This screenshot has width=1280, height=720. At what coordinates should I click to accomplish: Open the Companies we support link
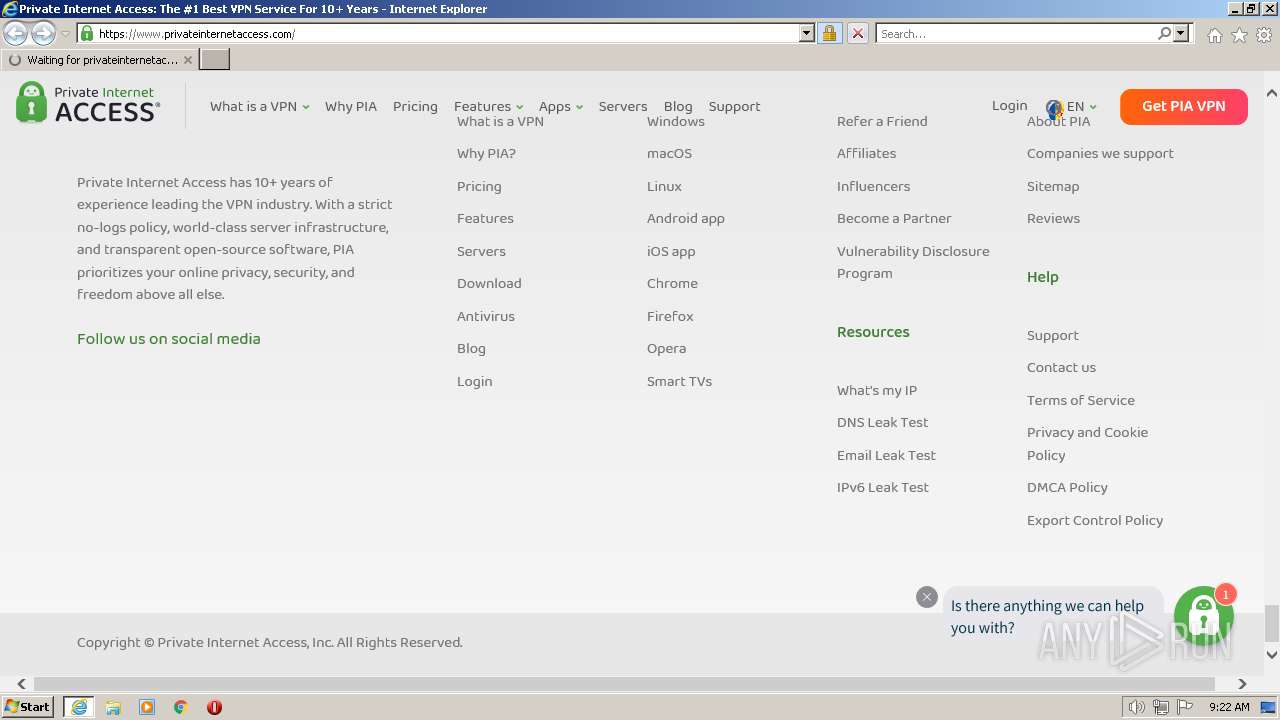tap(1100, 153)
